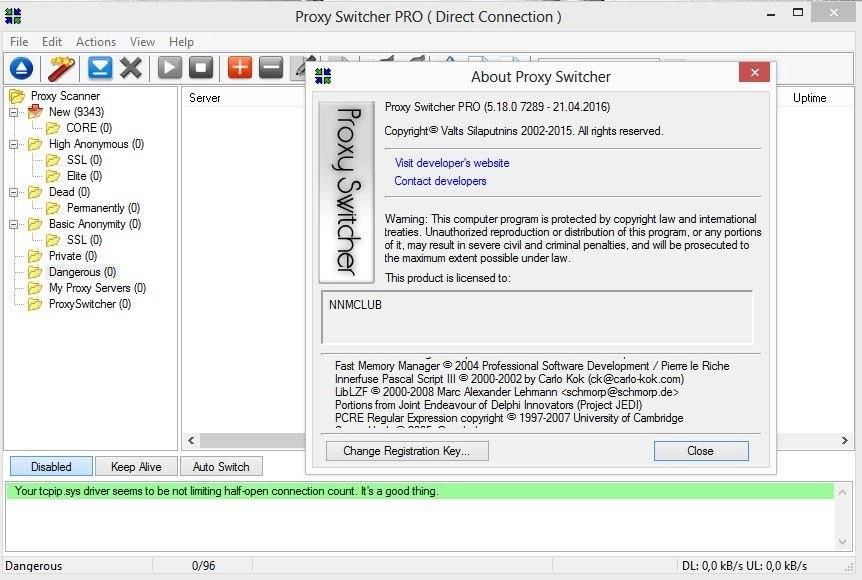This screenshot has height=580, width=862.
Task: Click the Private folder icon
Action: [x=35, y=256]
